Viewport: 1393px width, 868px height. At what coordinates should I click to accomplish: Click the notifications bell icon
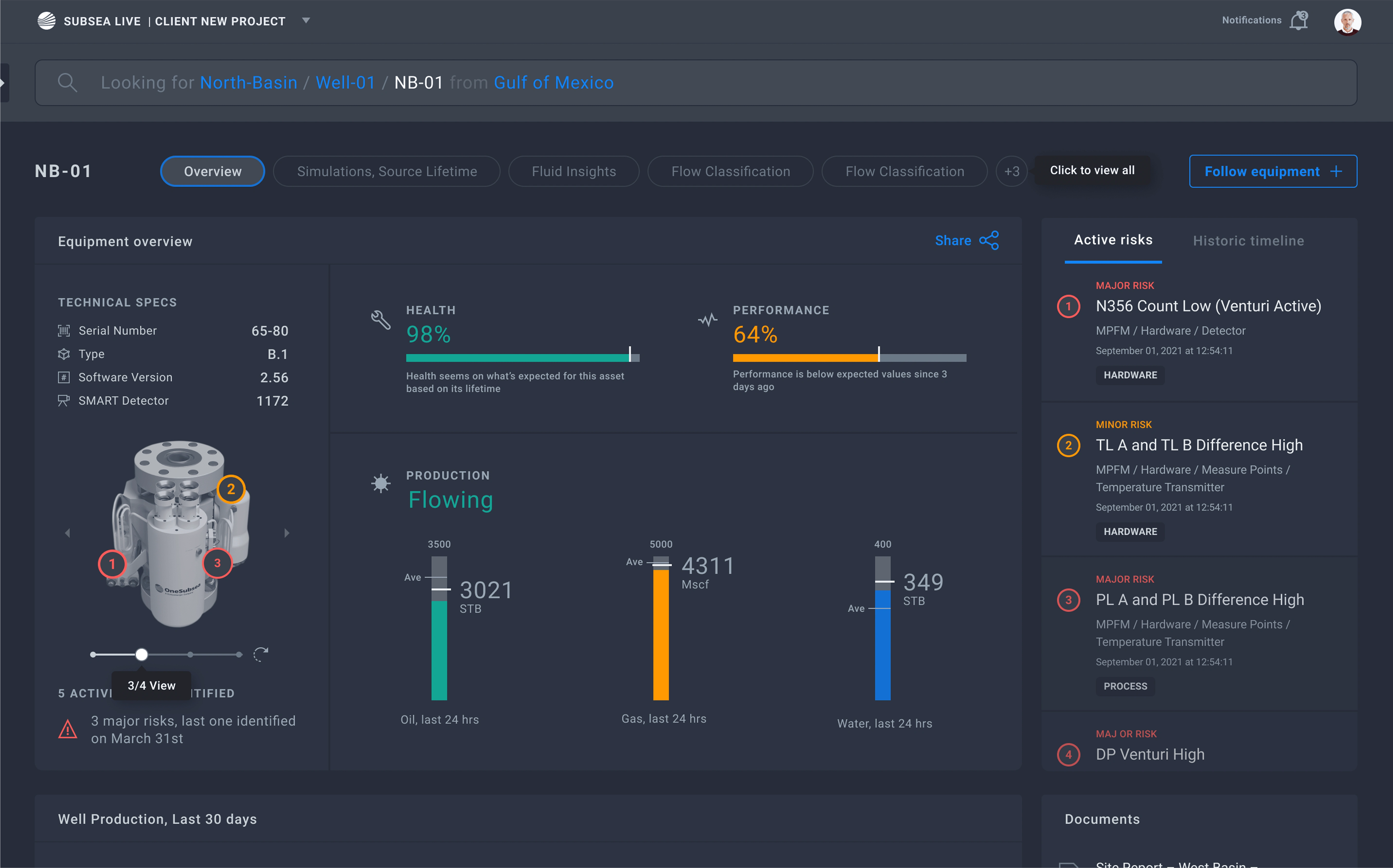tap(1298, 21)
